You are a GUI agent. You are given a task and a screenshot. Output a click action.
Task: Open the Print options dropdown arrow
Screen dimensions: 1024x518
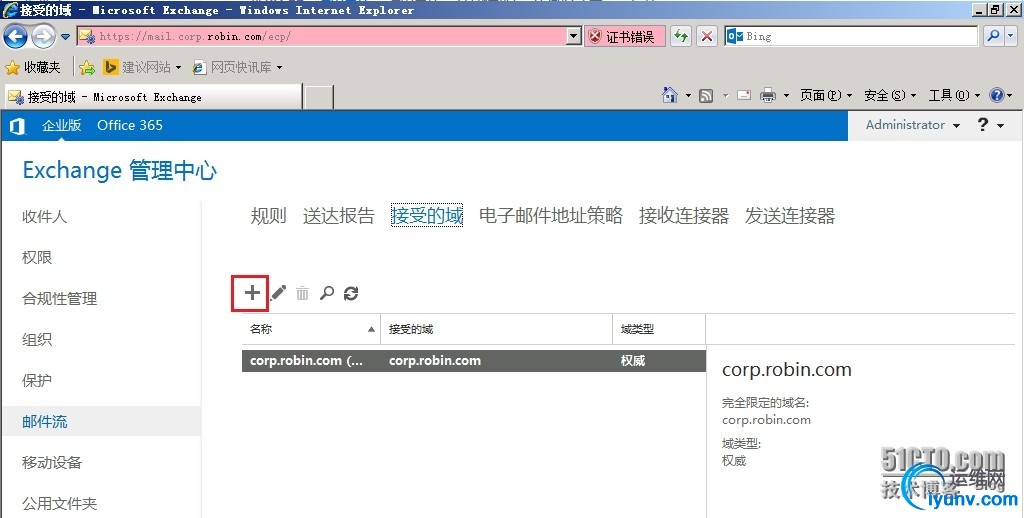pos(786,96)
